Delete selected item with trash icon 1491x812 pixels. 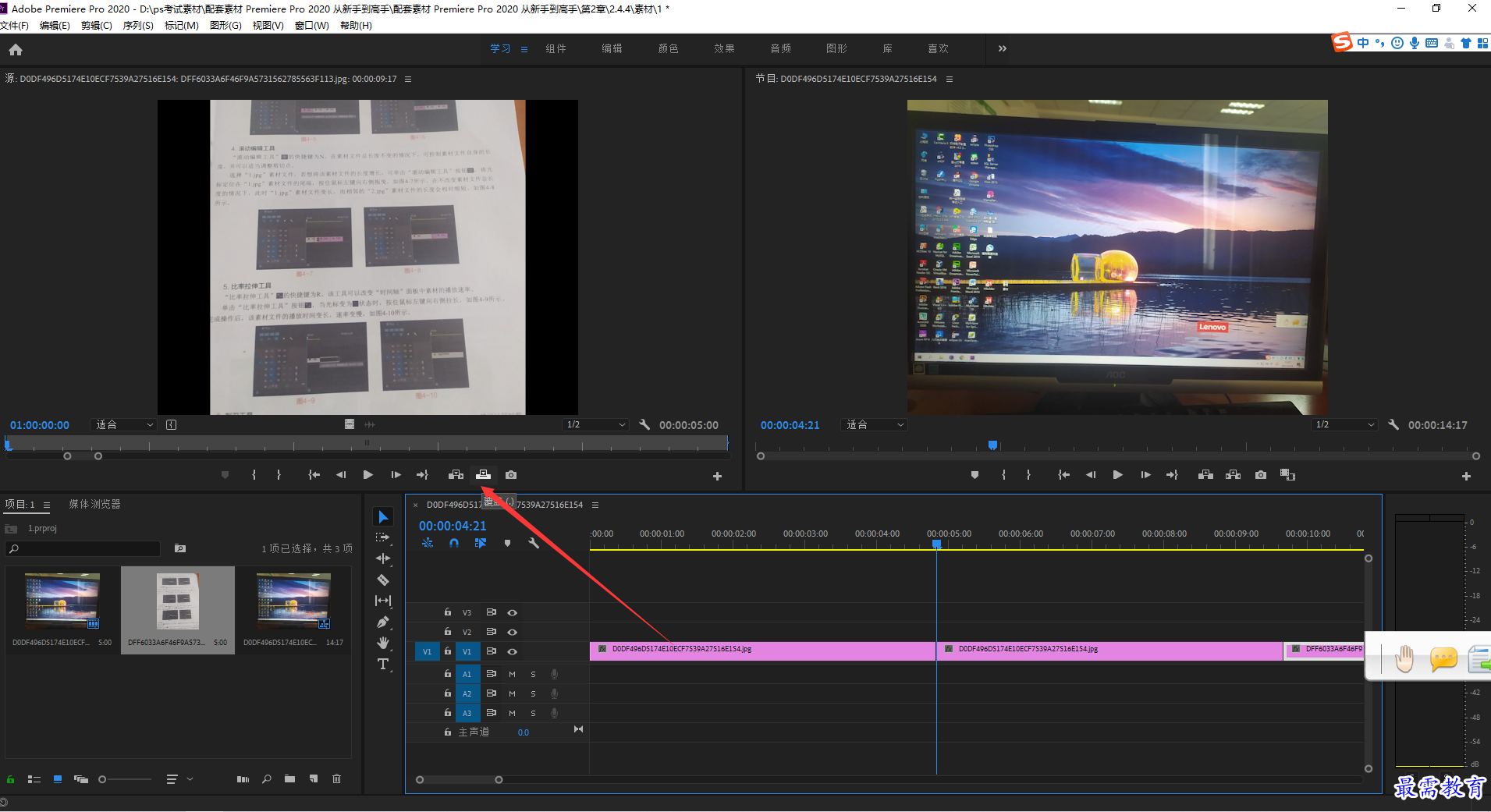pos(336,778)
